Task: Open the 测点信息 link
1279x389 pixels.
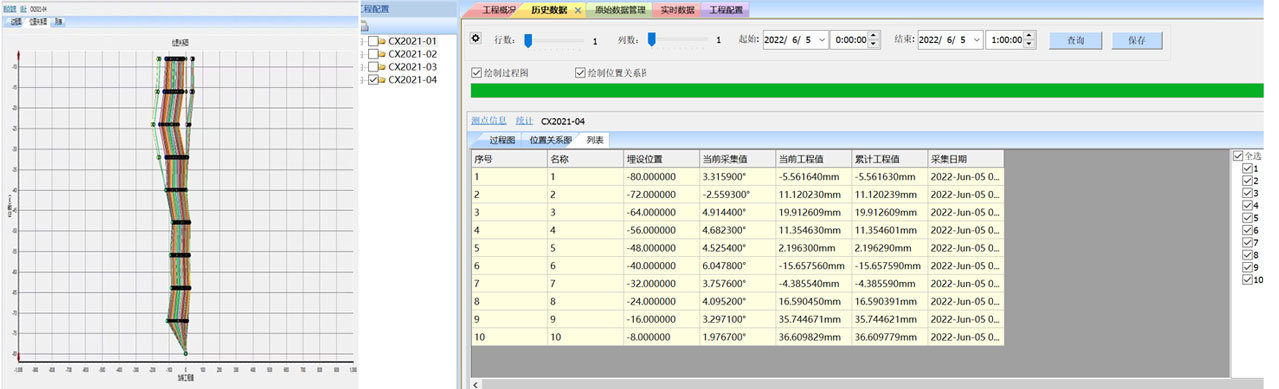Action: pos(490,121)
